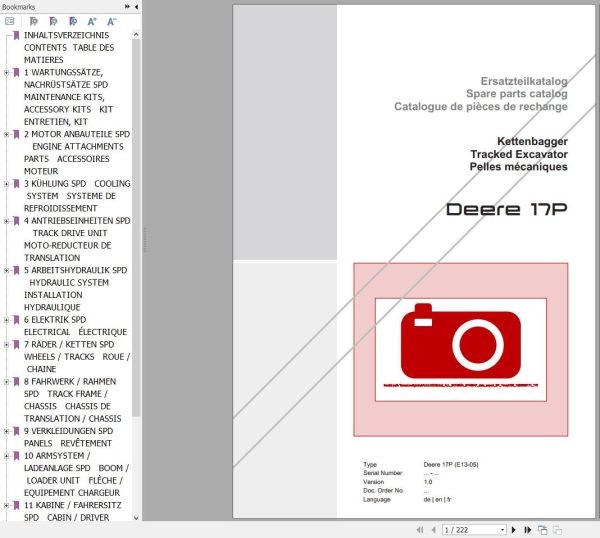Expand the 6 ELEKTRIK bookmark
This screenshot has height=538, width=600.
pyautogui.click(x=6, y=320)
